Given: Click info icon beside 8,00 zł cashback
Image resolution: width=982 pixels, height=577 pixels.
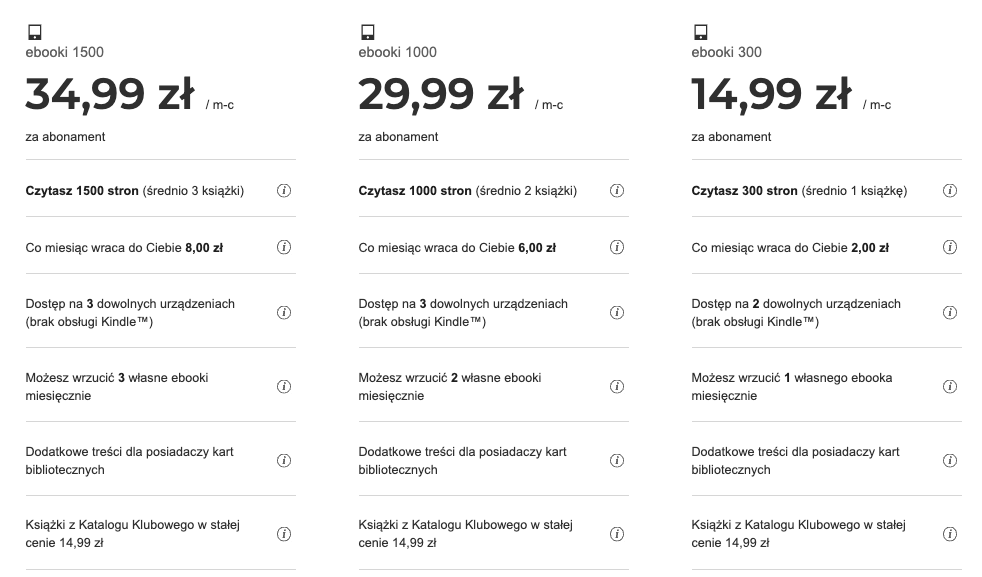Looking at the screenshot, I should coord(284,247).
